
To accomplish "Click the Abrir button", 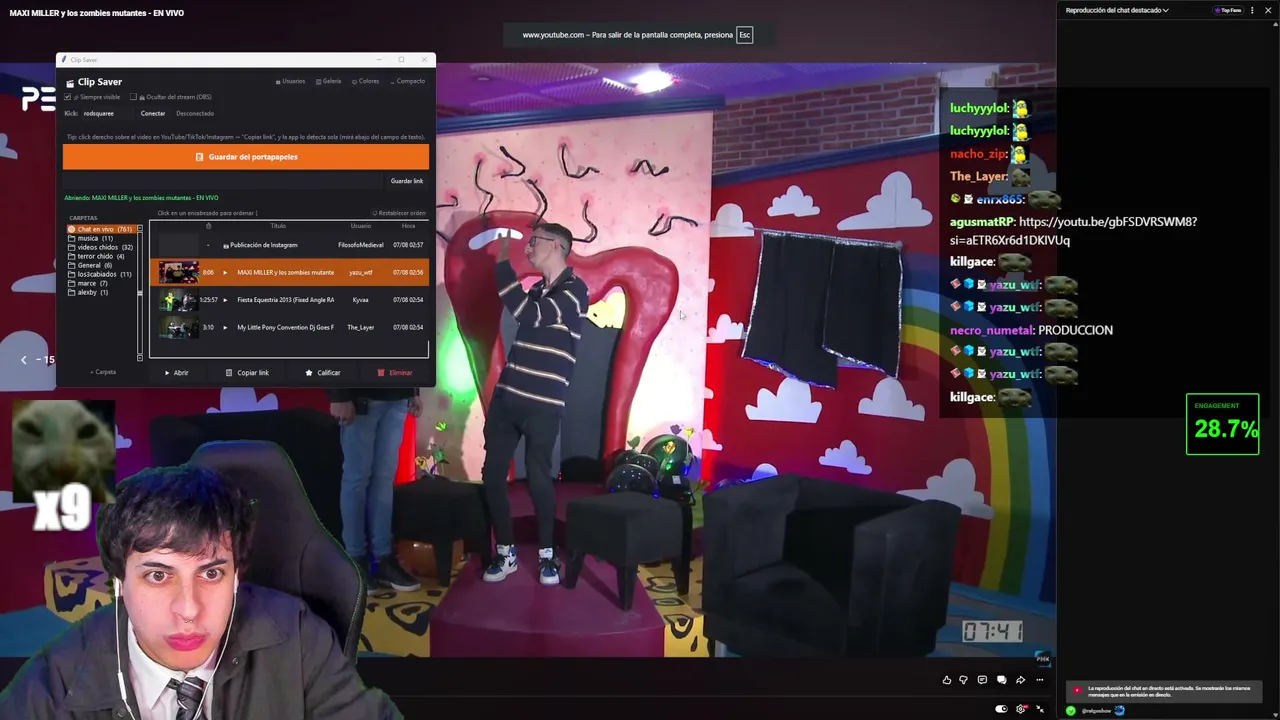I will click(x=177, y=373).
